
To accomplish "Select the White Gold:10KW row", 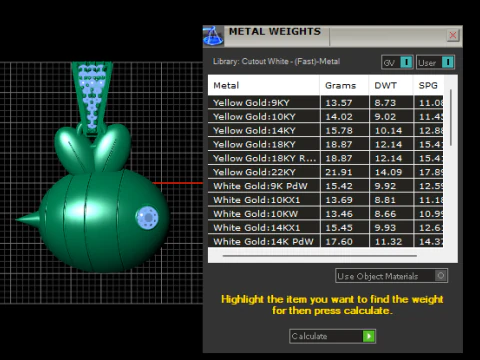I will point(326,214).
